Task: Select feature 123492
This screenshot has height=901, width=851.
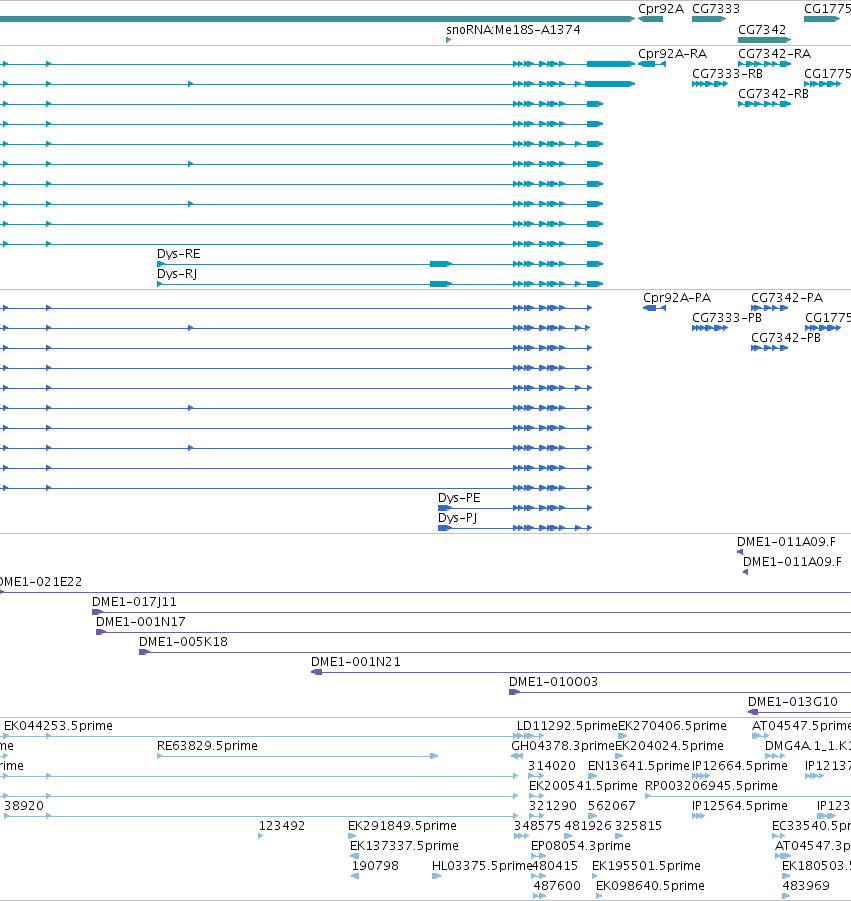Action: point(261,836)
